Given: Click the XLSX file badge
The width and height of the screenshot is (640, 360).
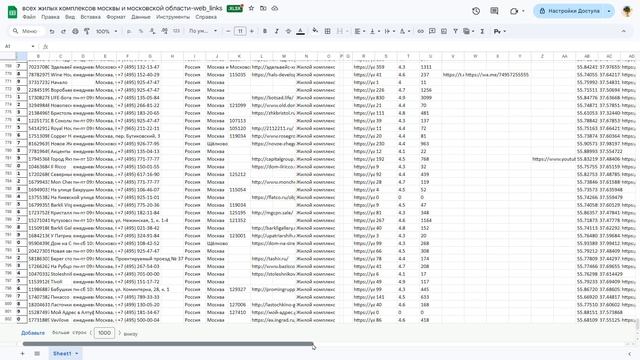Looking at the screenshot, I should coord(234,8).
